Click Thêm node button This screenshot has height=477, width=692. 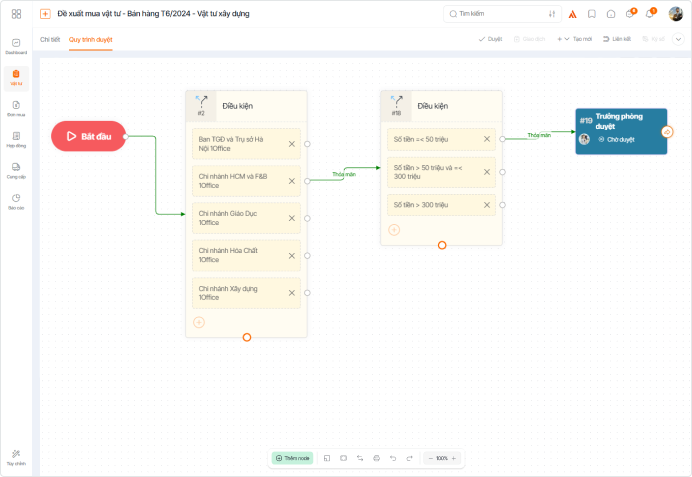pos(292,458)
